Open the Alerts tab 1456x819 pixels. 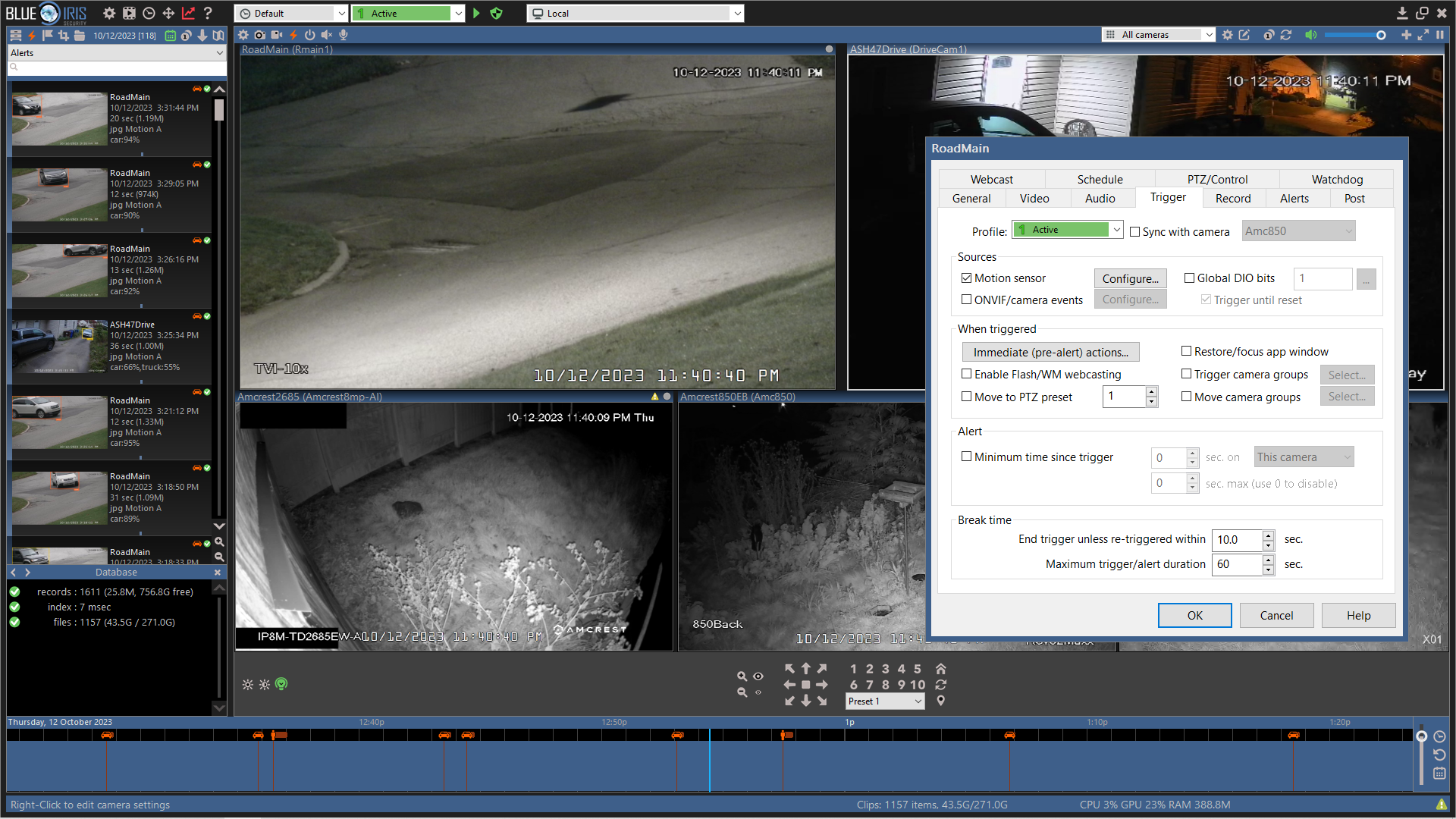1294,198
